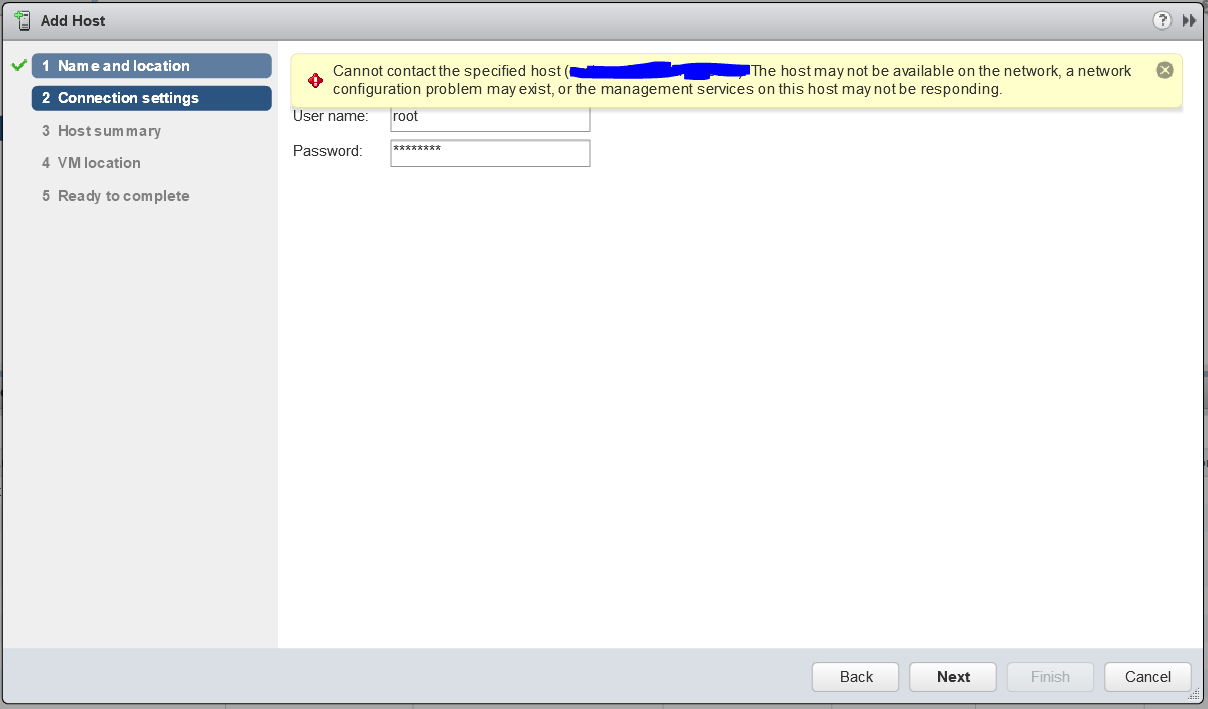This screenshot has height=709, width=1208.
Task: Click inside the User name field
Action: click(489, 117)
